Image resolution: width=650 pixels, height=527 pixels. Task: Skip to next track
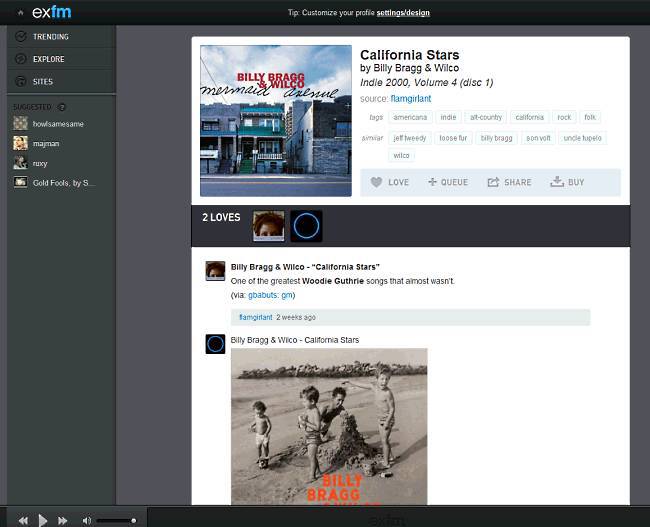[x=62, y=520]
